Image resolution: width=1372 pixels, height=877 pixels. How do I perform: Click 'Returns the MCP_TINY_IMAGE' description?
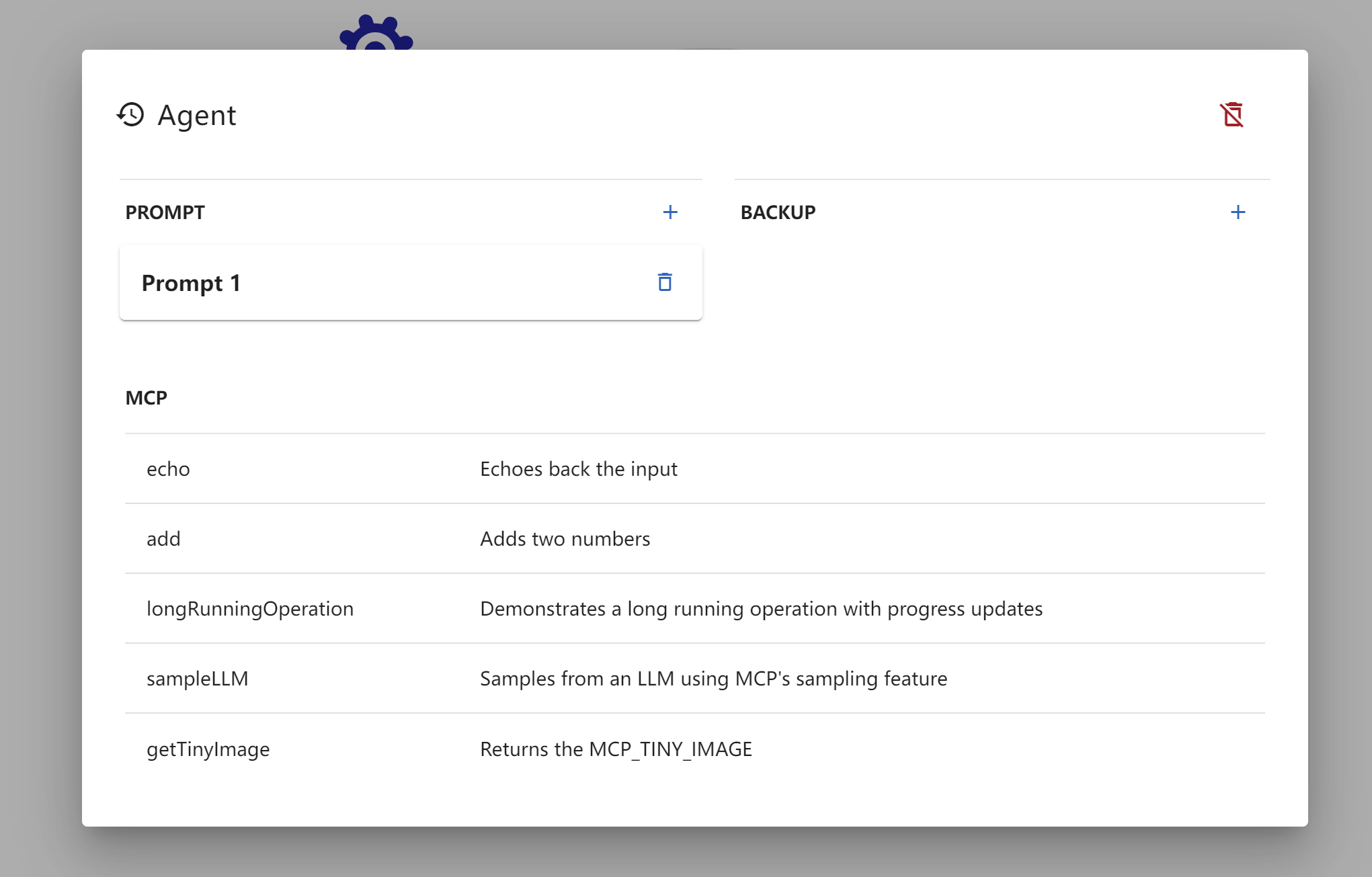[616, 749]
